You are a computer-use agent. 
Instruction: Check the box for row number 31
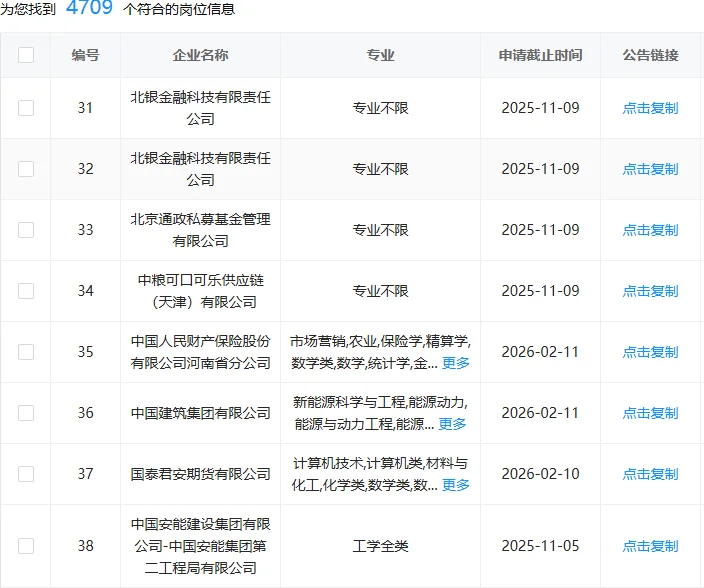26,108
